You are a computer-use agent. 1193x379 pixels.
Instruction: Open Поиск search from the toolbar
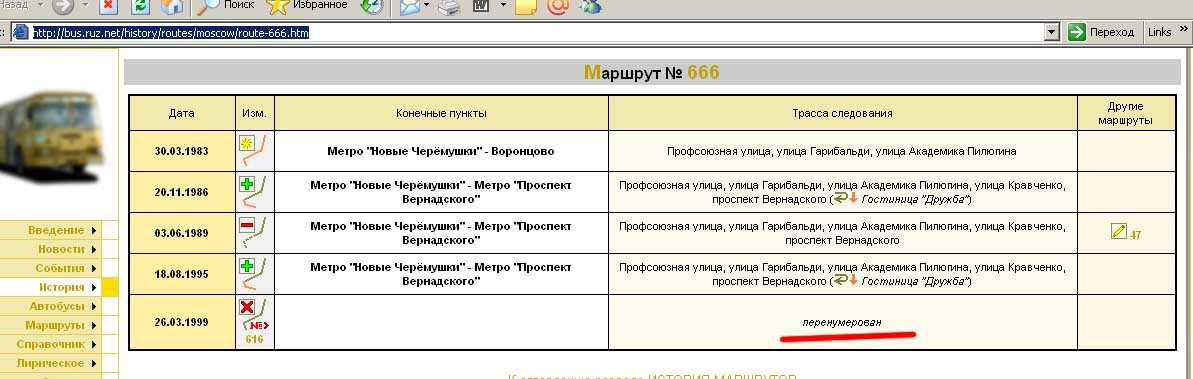coord(225,6)
